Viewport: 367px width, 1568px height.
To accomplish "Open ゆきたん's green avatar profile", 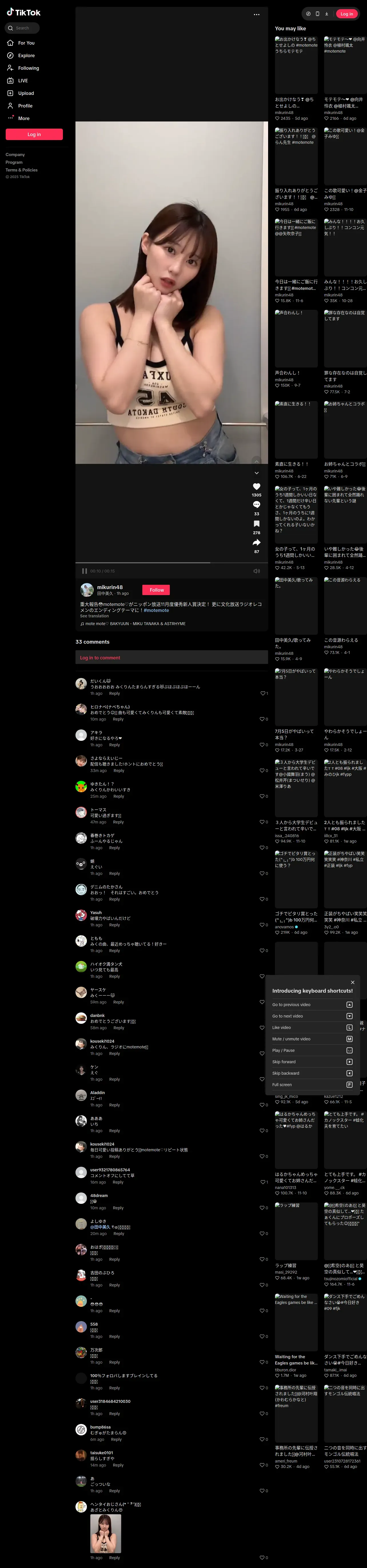I will pos(81,787).
